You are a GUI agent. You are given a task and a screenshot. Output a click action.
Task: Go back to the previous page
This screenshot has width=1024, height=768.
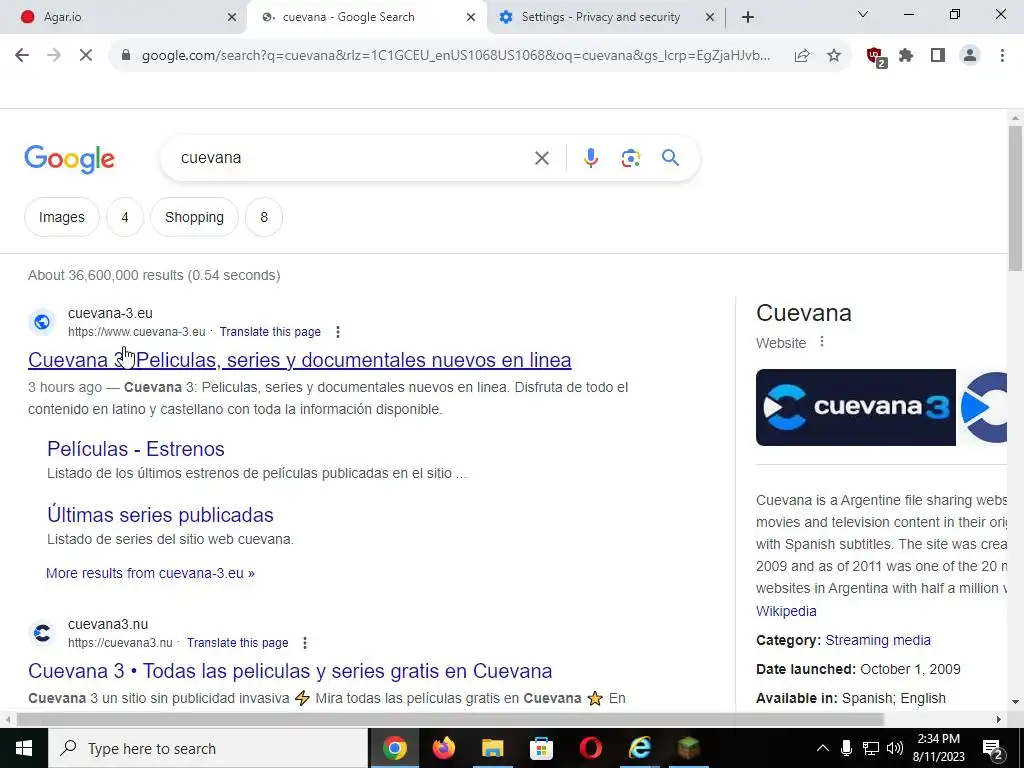[x=22, y=56]
